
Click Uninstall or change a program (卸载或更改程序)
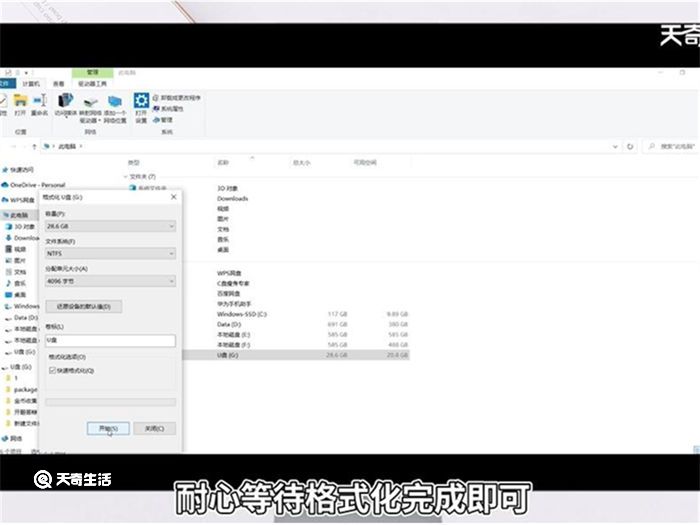(177, 97)
